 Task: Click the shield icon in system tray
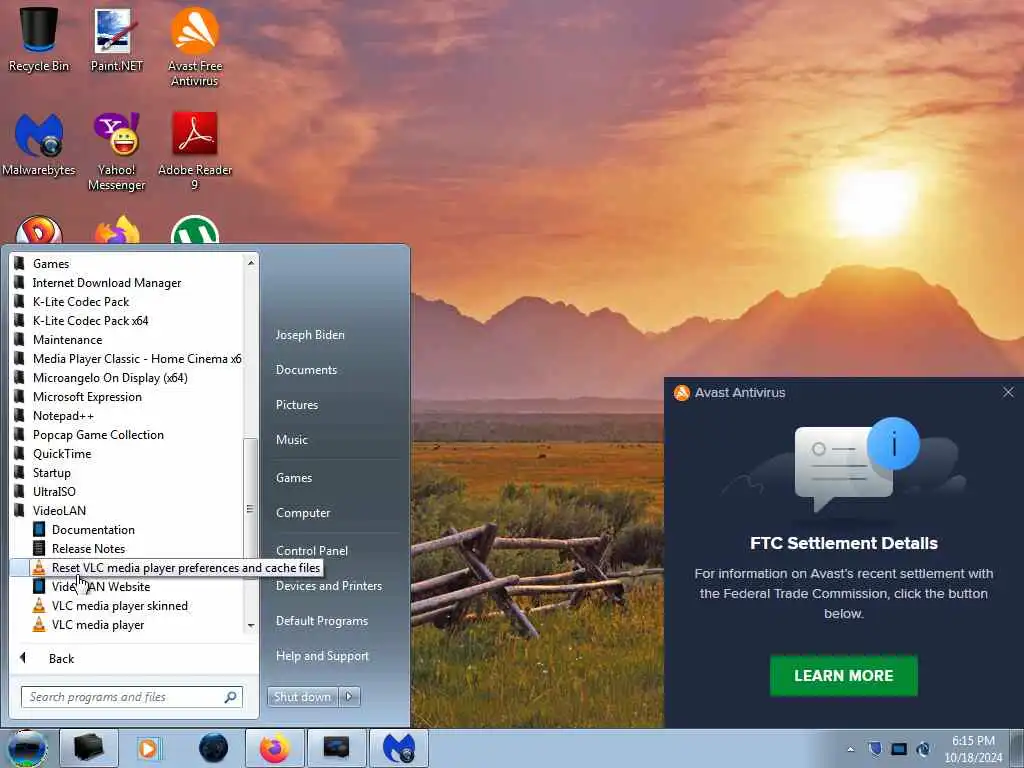pos(875,749)
